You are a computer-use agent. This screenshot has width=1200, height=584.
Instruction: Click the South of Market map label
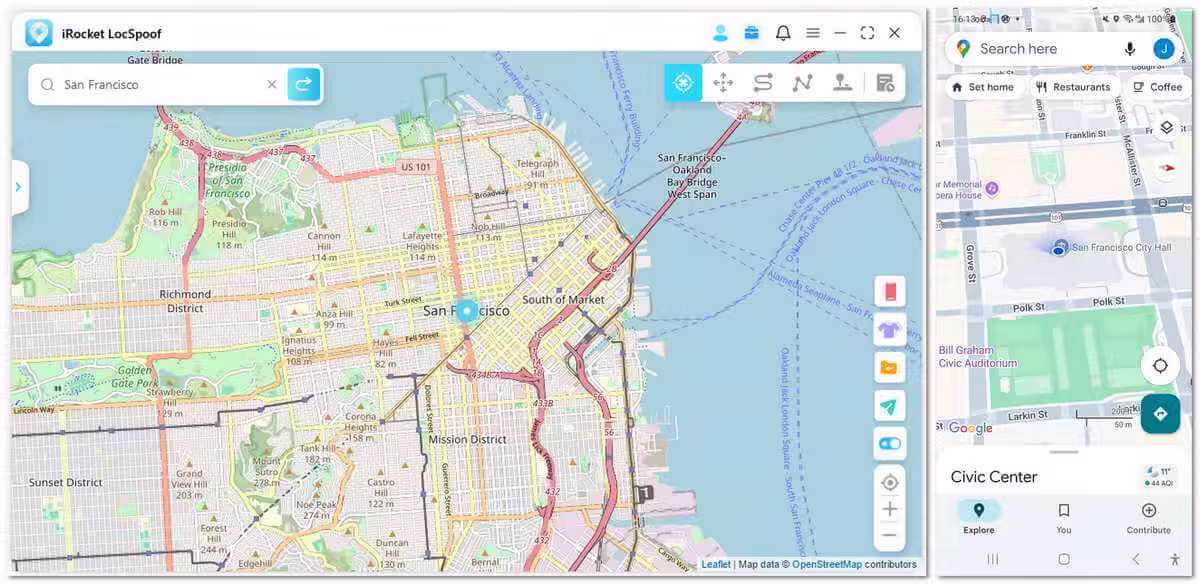click(x=563, y=300)
